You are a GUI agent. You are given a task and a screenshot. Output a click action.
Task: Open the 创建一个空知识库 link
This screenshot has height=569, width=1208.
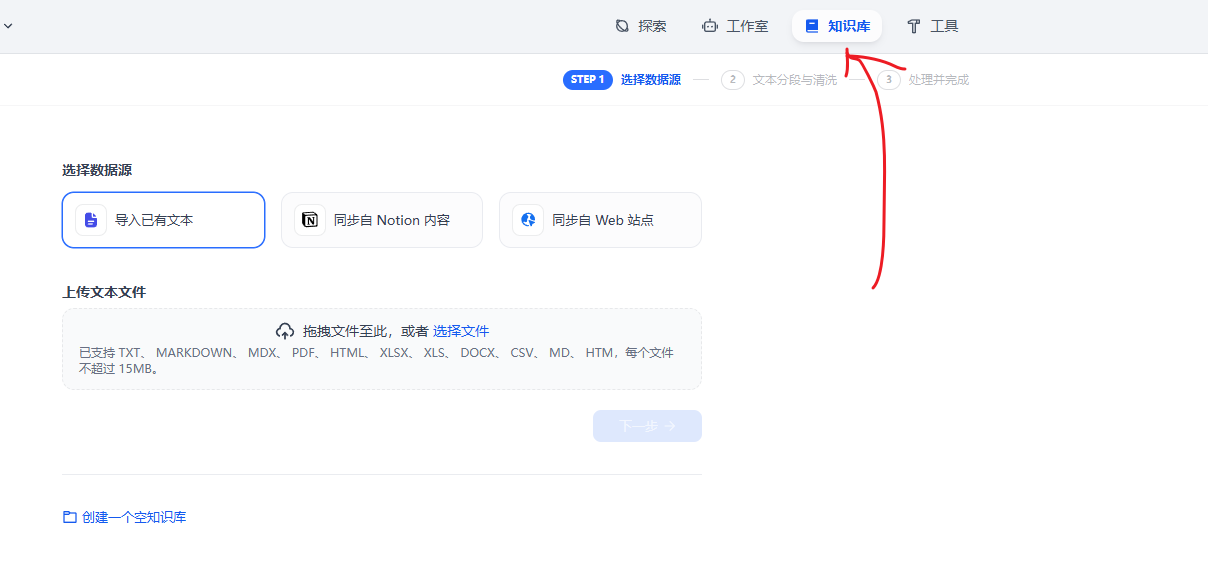coord(134,517)
